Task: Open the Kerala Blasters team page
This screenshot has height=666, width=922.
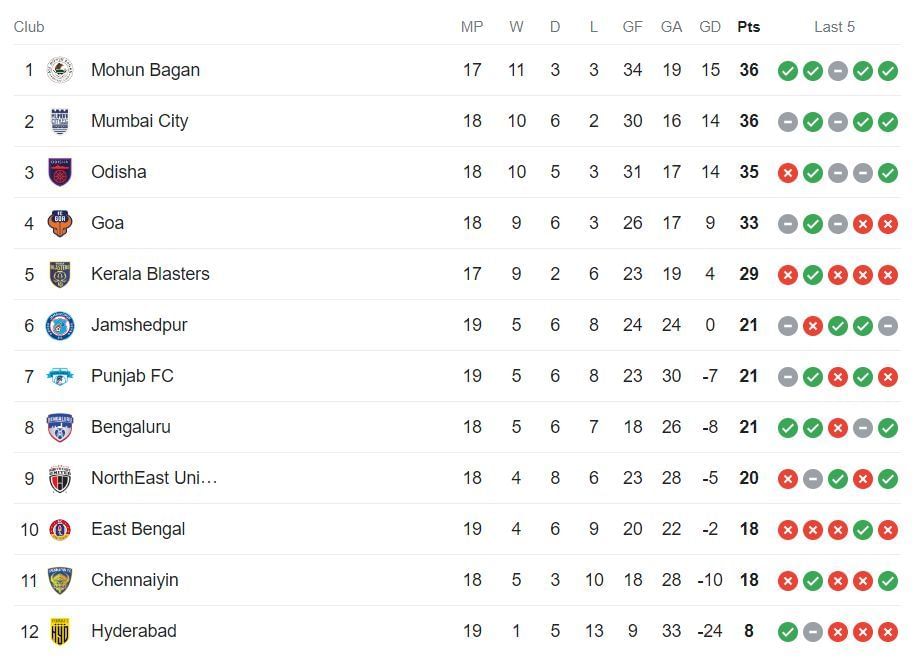Action: [152, 274]
